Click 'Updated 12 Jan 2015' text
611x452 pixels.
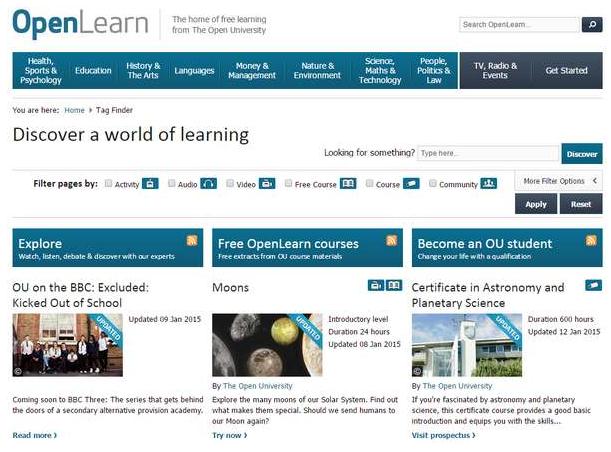click(564, 332)
